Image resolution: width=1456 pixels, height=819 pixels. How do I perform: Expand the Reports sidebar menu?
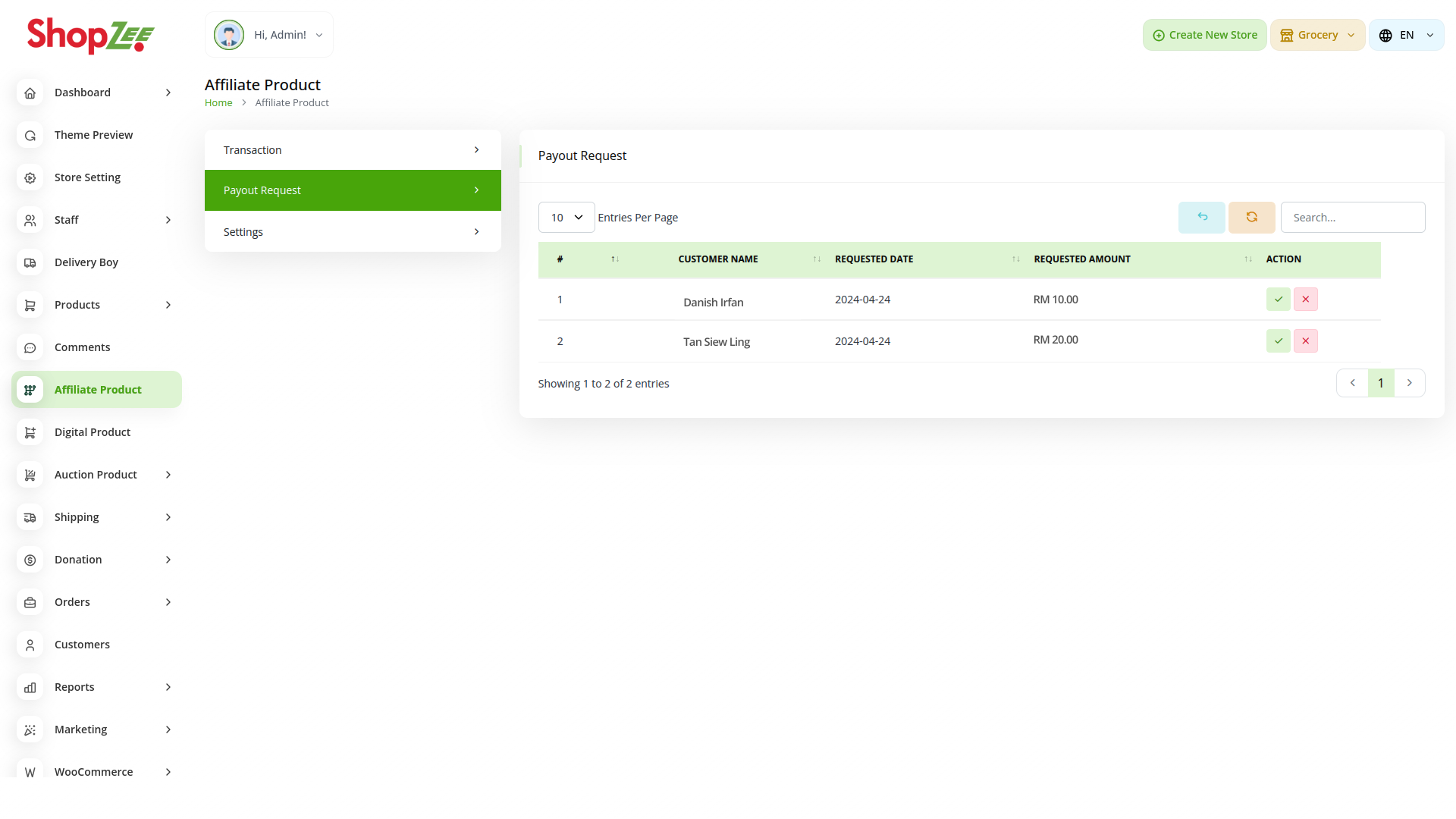click(x=168, y=687)
